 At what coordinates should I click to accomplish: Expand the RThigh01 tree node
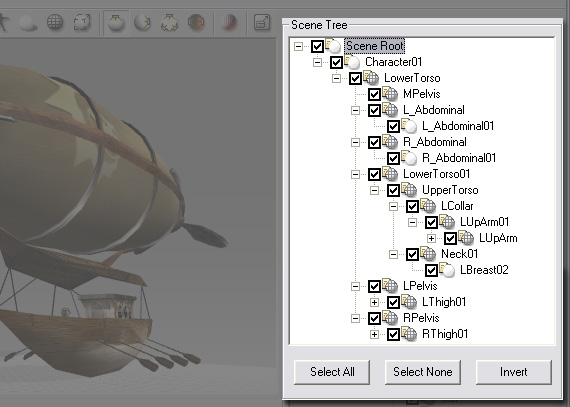point(374,334)
